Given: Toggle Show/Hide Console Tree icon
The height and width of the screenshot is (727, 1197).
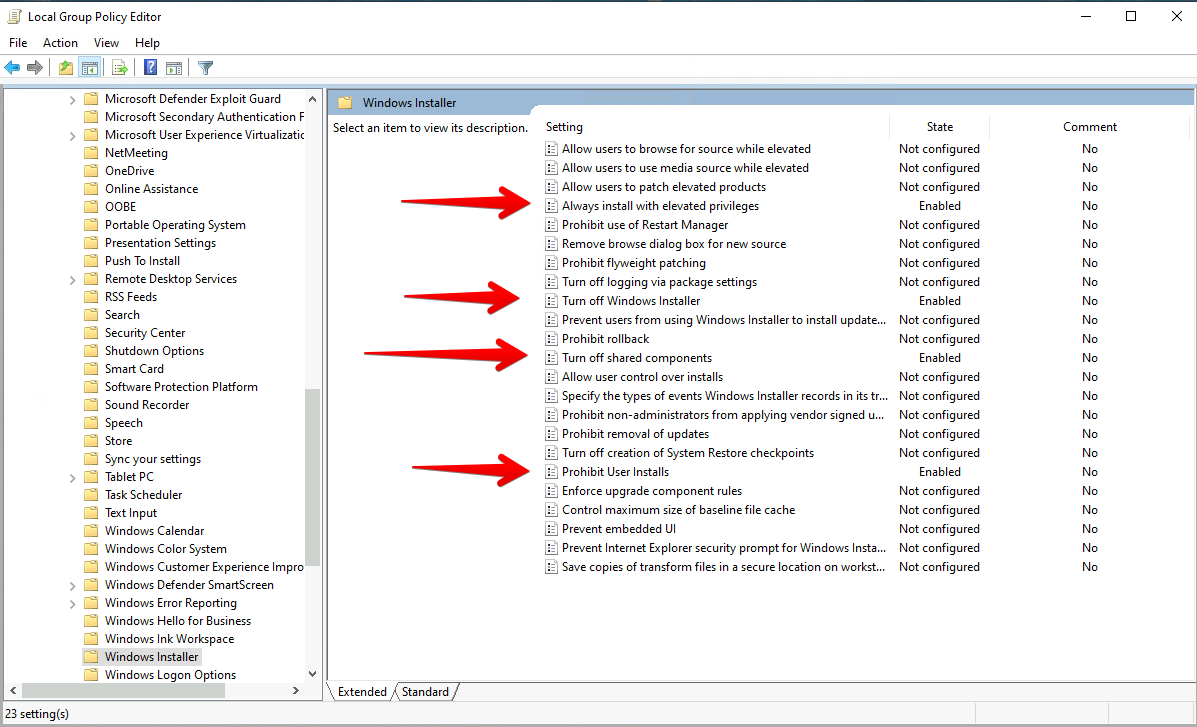Looking at the screenshot, I should pos(90,68).
